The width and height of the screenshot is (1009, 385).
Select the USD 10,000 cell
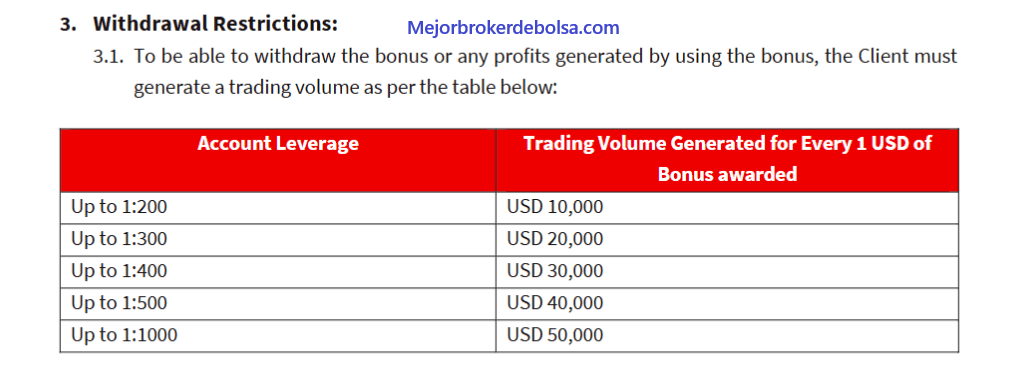[x=727, y=207]
